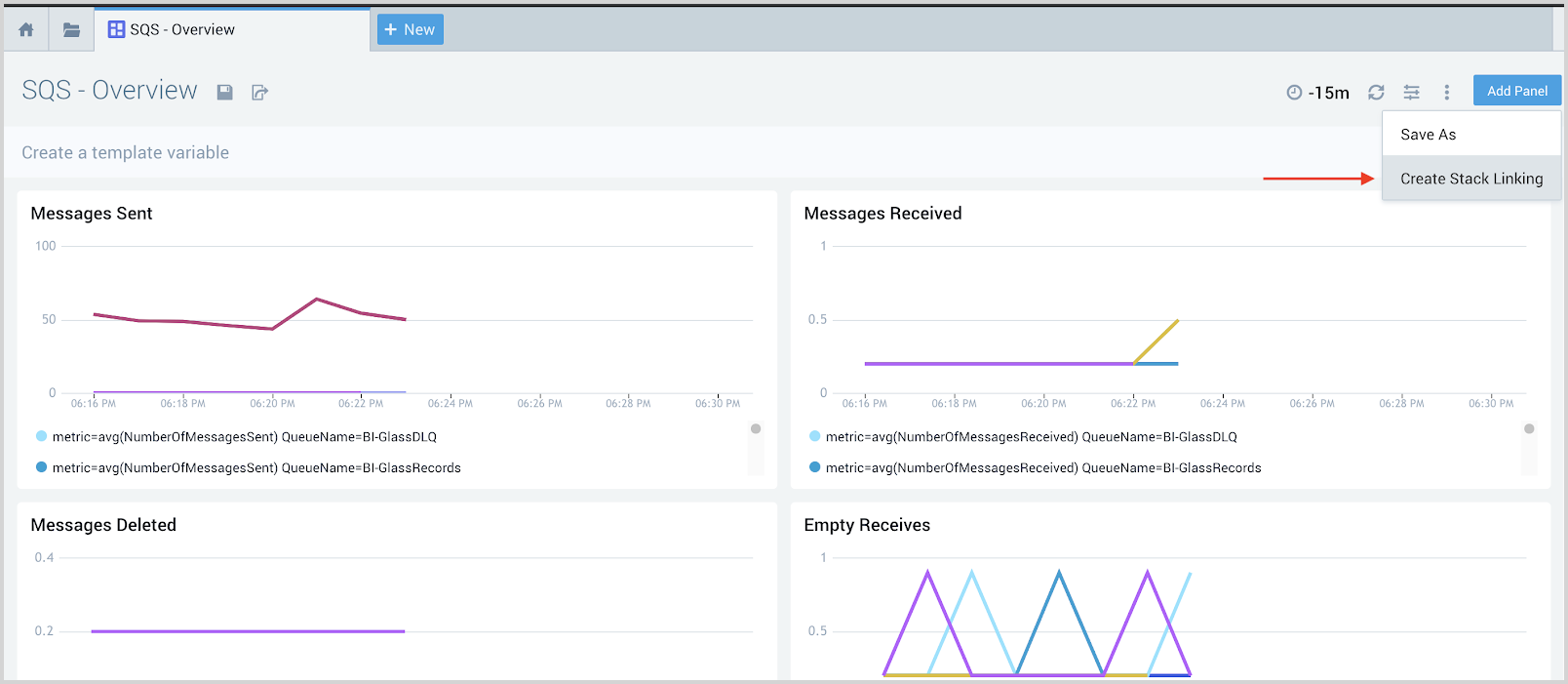Open the -15m time range selector

1328,93
